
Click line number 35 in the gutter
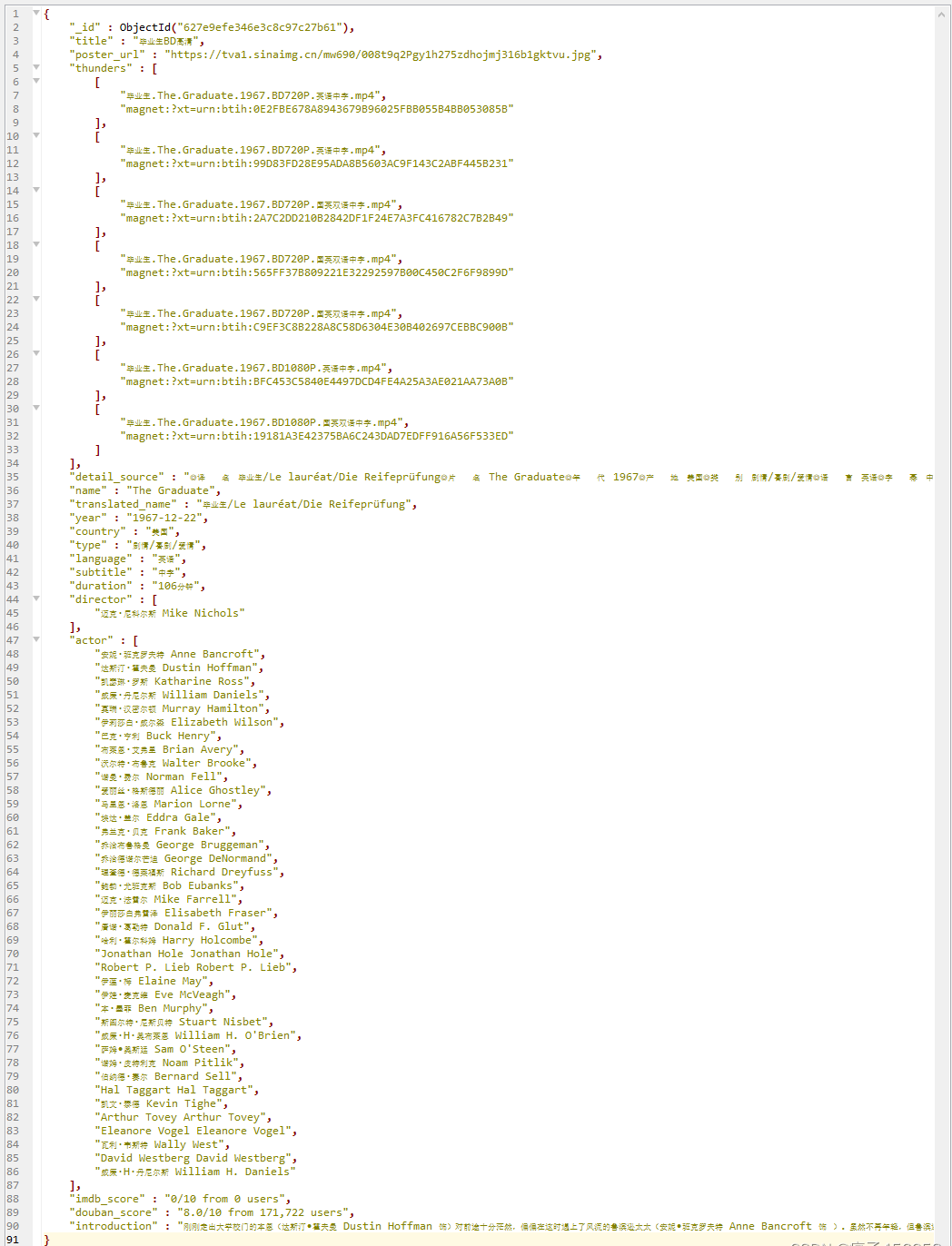(13, 477)
